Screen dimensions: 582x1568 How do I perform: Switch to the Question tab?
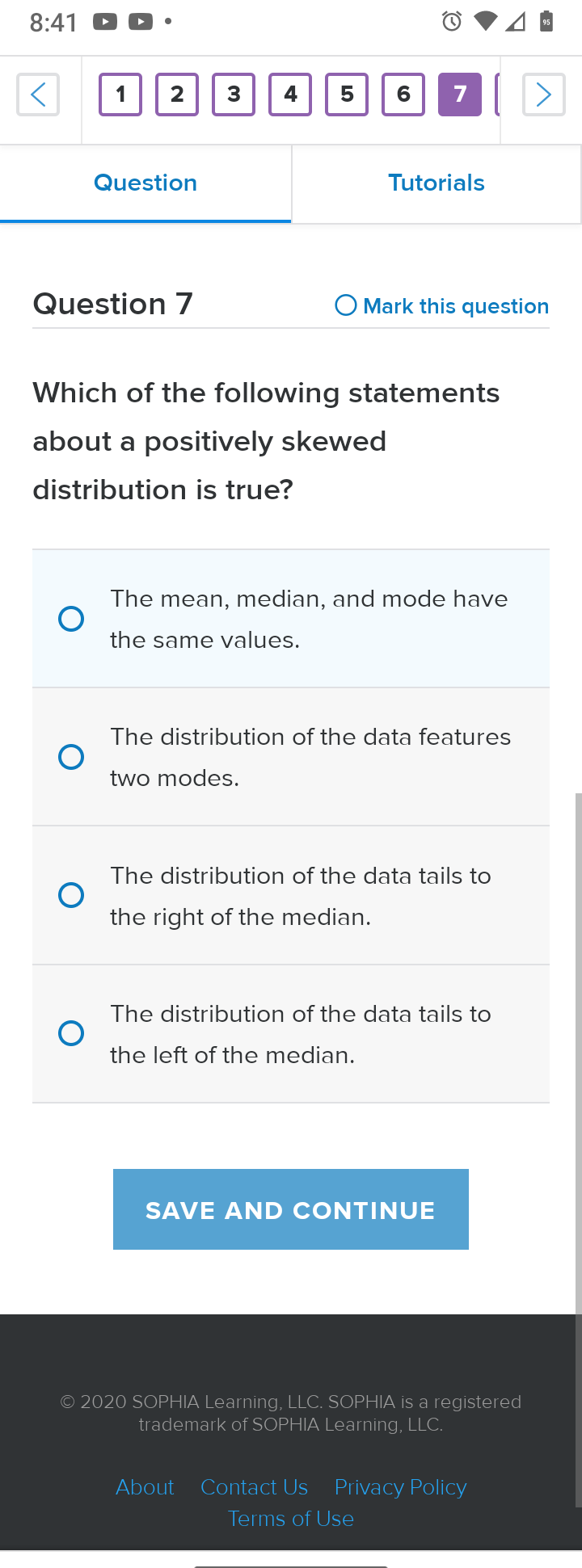pyautogui.click(x=145, y=183)
